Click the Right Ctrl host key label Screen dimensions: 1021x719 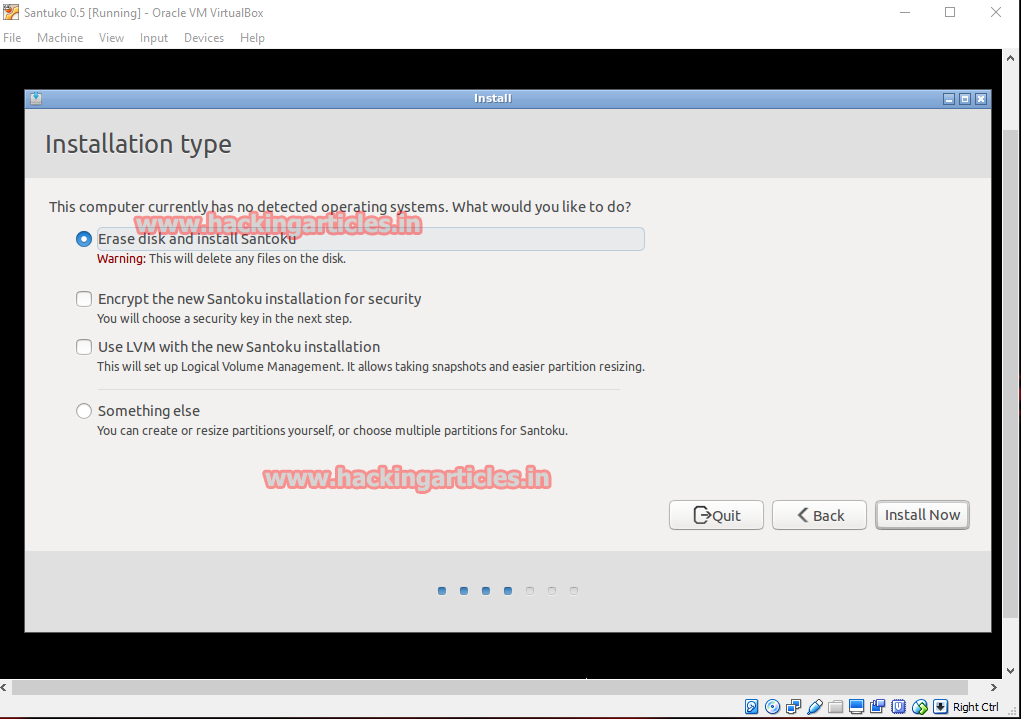(975, 707)
